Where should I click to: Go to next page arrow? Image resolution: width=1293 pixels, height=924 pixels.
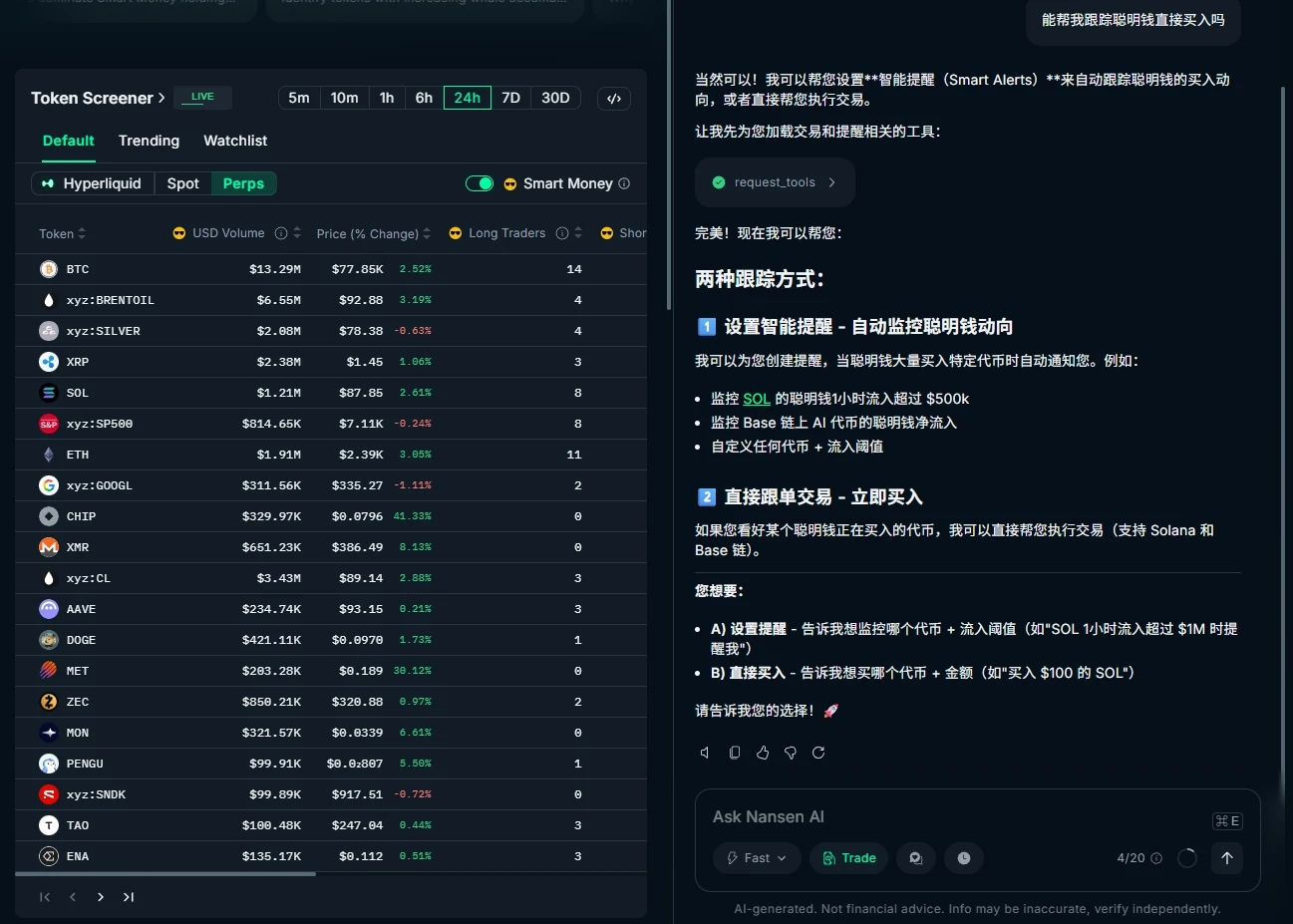pos(101,897)
